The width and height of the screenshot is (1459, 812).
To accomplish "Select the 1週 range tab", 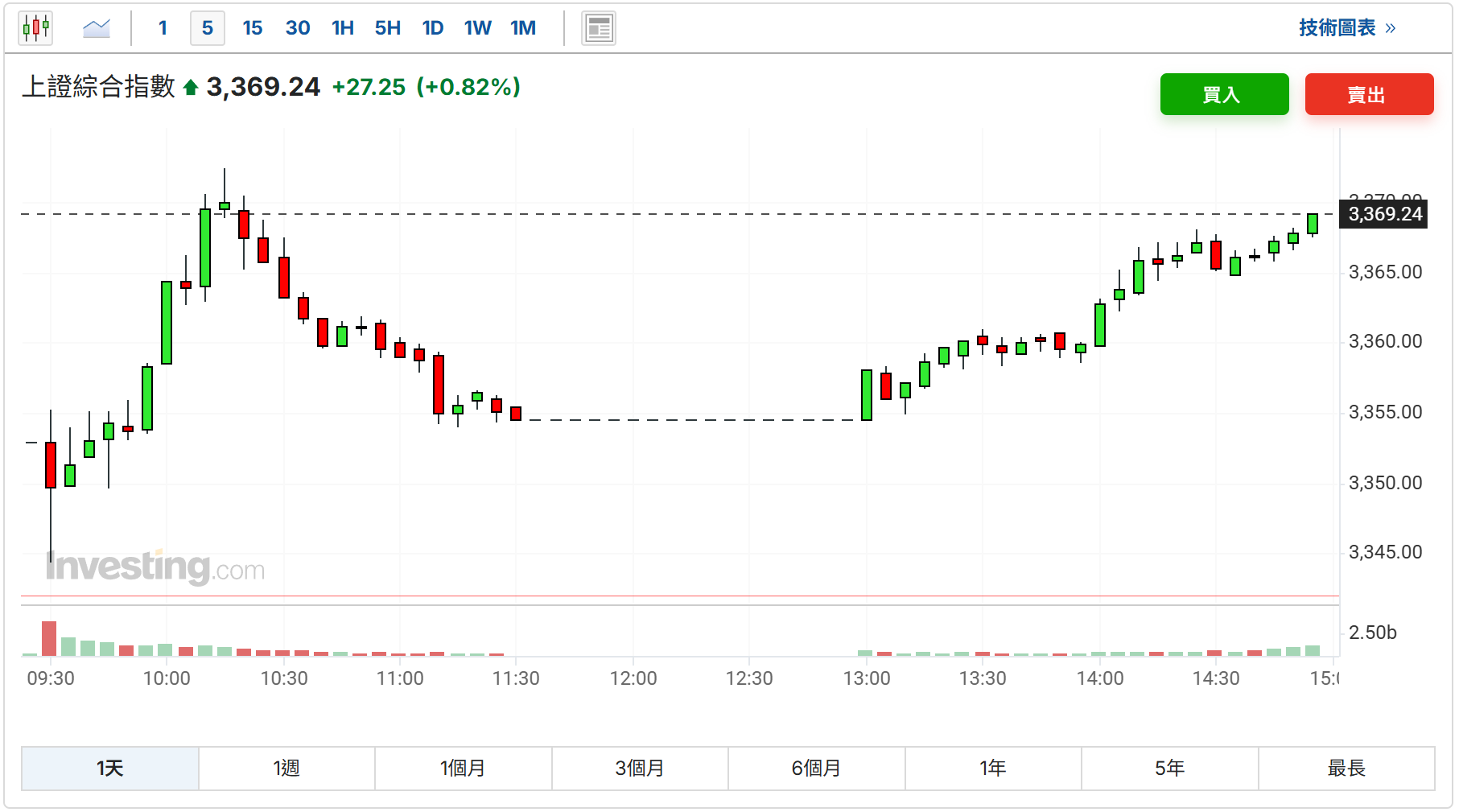I will (x=286, y=769).
